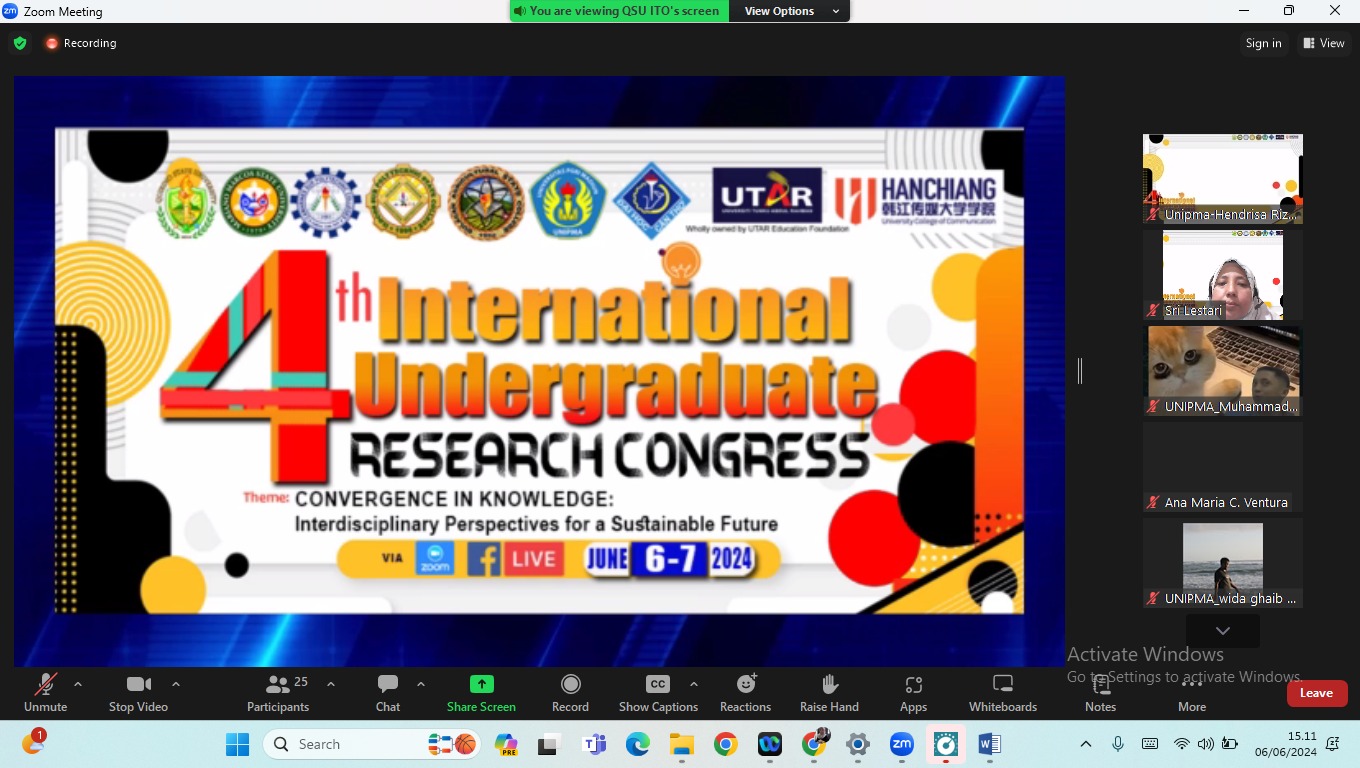Open the Whiteboards icon
1360x768 pixels.
coord(1003,684)
